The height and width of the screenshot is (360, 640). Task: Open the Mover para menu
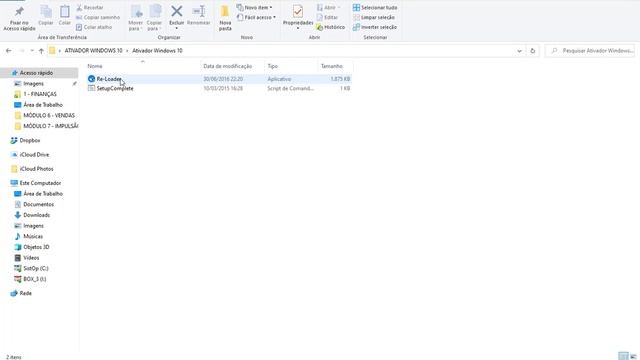[136, 18]
